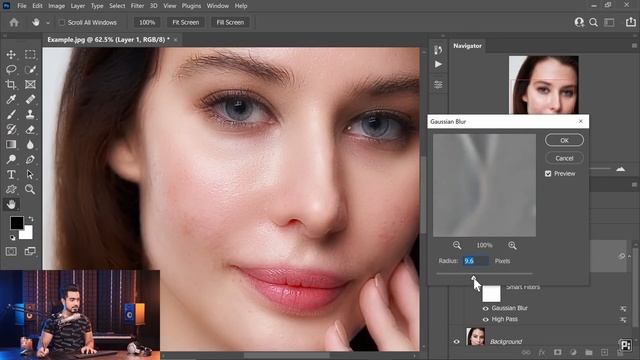Image resolution: width=640 pixels, height=360 pixels.
Task: Open the Plugins menu
Action: (191, 6)
